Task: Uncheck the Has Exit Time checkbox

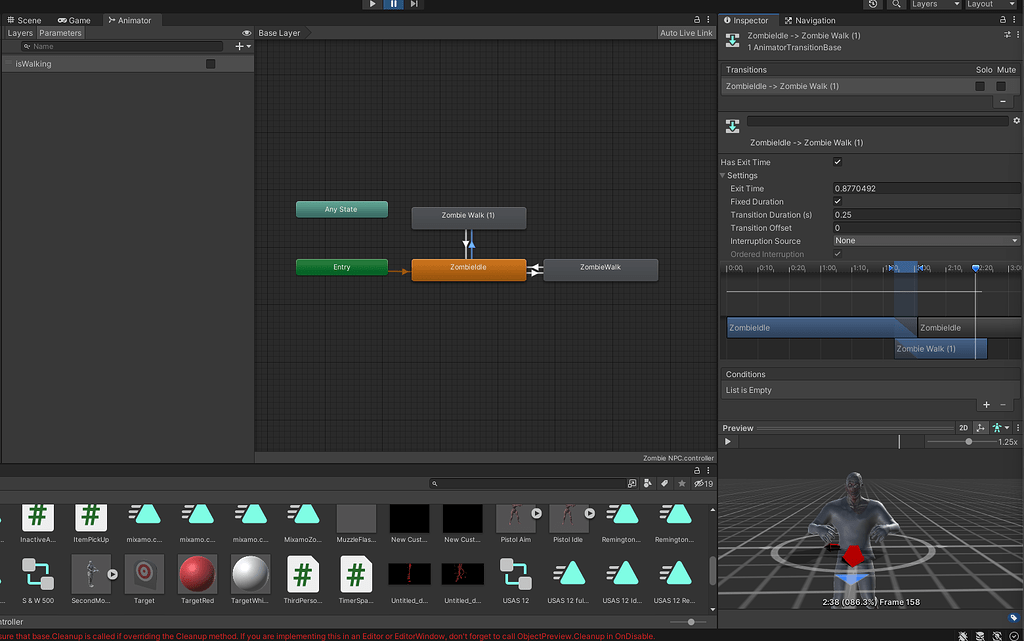Action: coord(837,162)
